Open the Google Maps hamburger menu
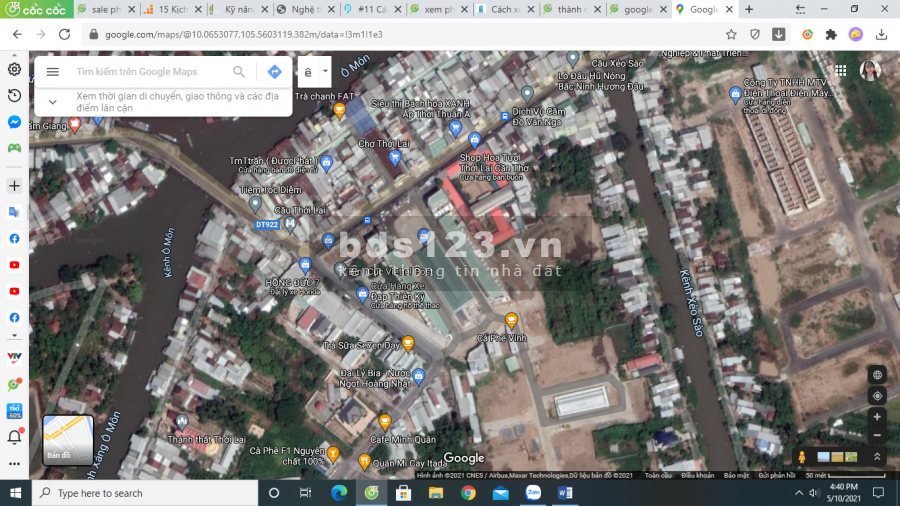 tap(53, 72)
